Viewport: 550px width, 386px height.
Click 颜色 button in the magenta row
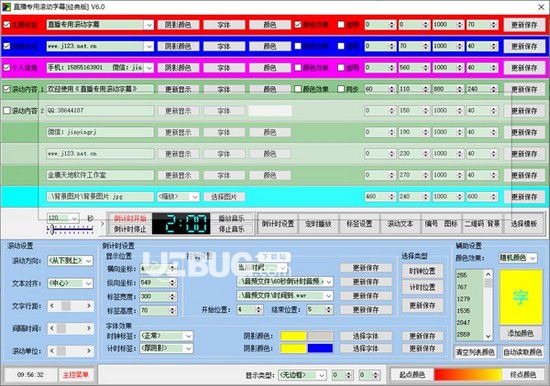click(270, 68)
